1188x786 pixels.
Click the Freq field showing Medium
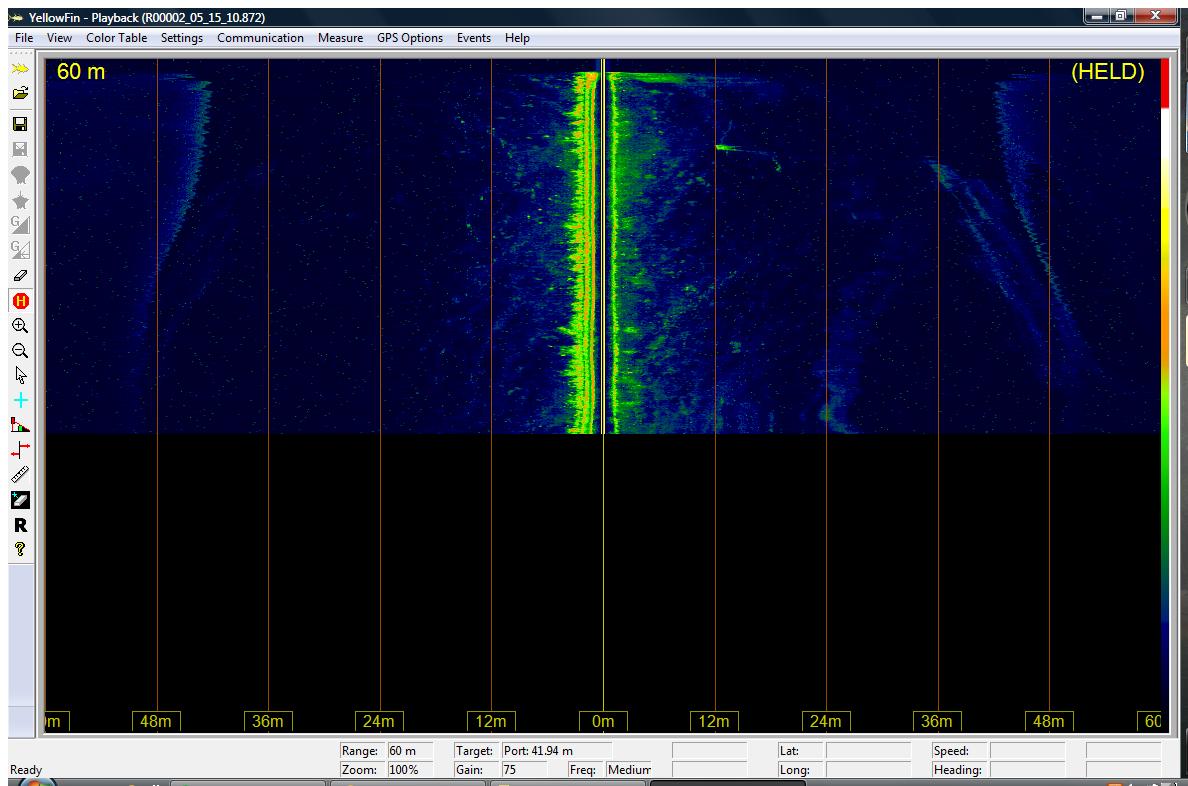(x=628, y=770)
